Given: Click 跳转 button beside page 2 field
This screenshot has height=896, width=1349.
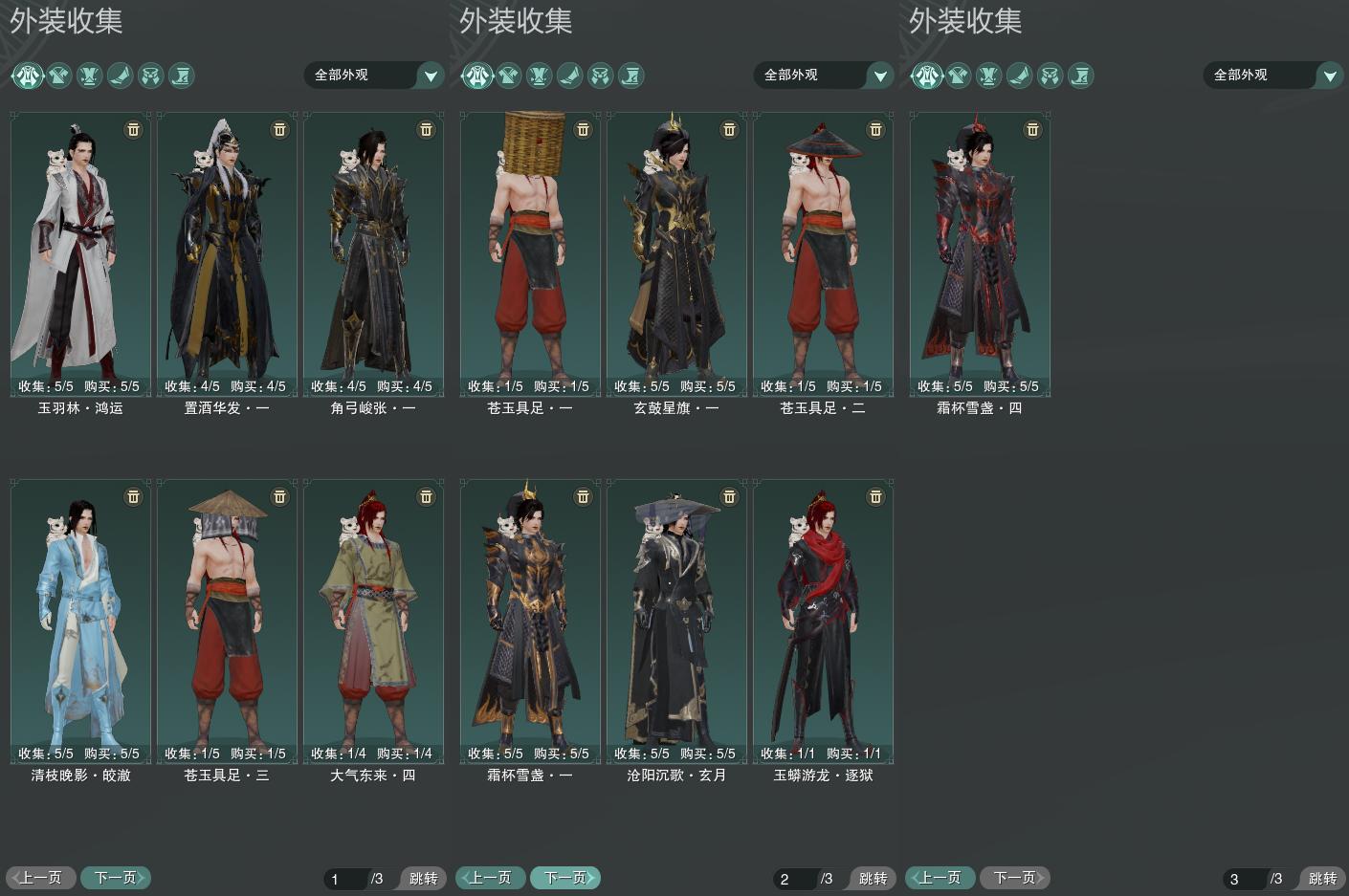Looking at the screenshot, I should 872,879.
